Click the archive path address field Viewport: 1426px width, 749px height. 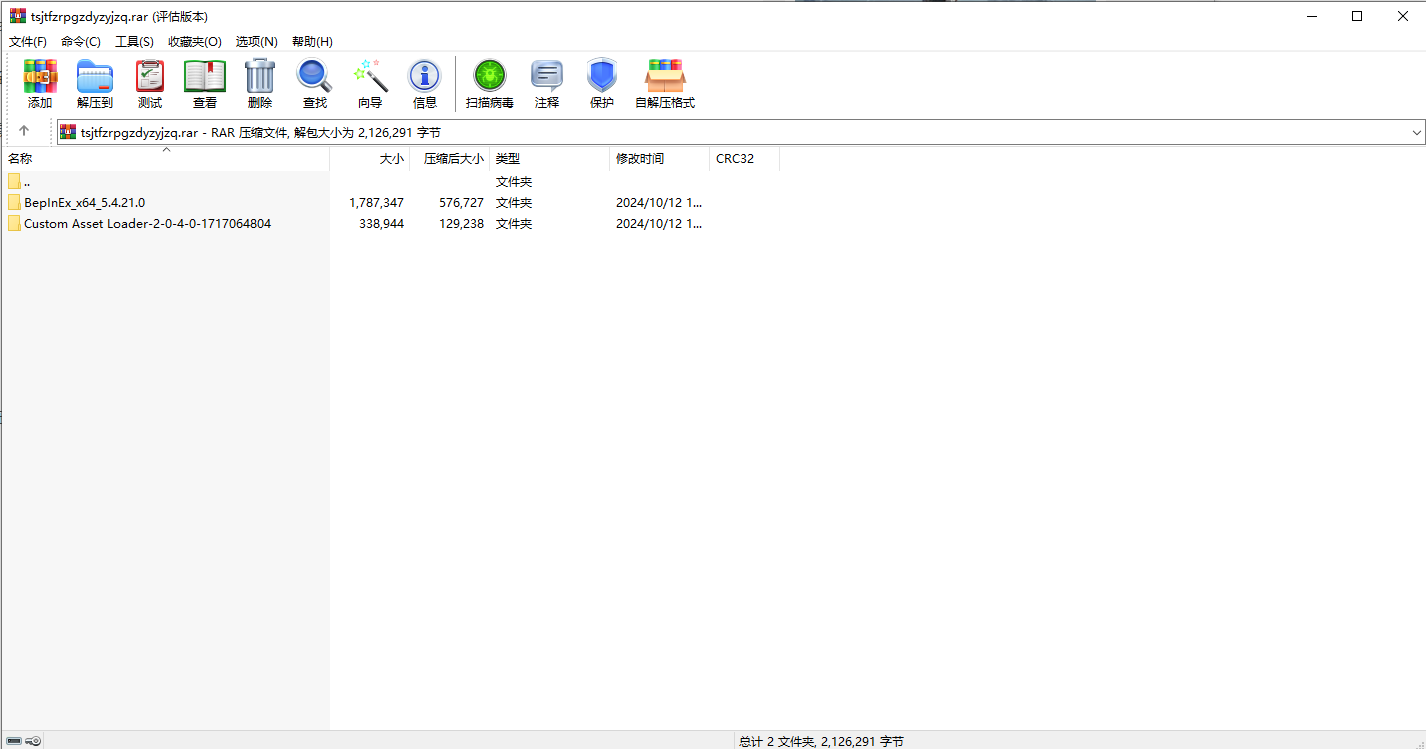(x=741, y=132)
